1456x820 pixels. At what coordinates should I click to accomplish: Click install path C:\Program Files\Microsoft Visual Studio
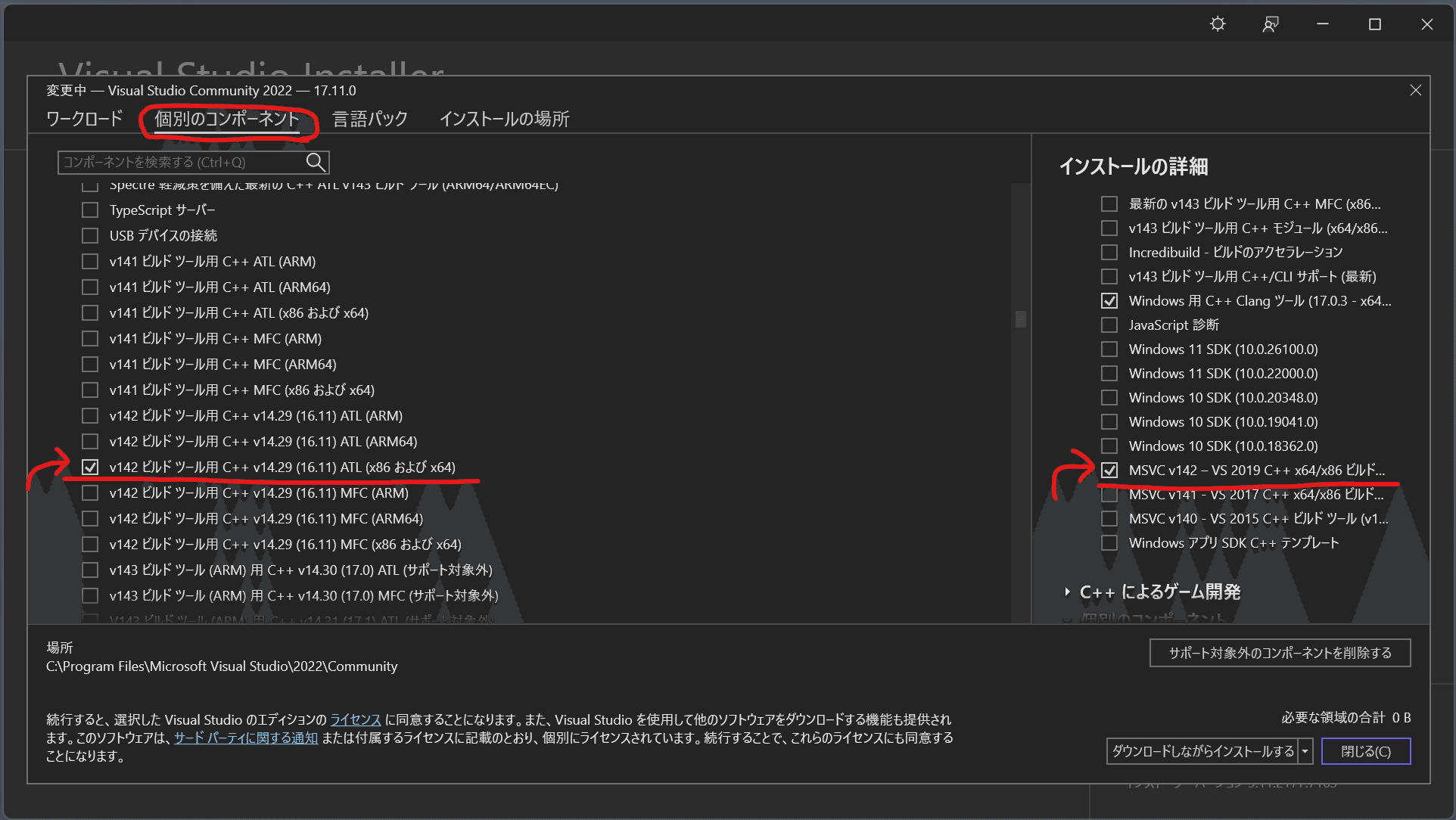(222, 666)
